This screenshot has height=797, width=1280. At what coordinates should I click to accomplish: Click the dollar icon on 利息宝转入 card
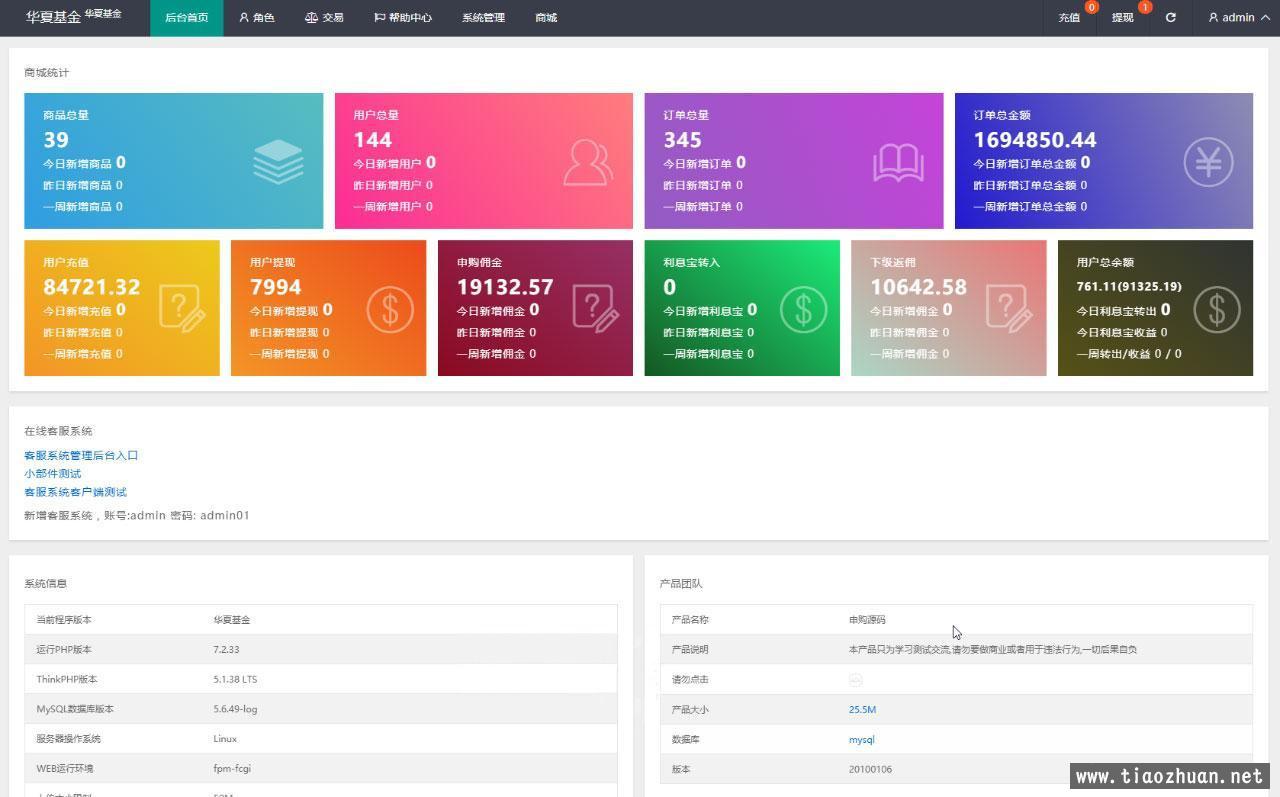[x=803, y=309]
